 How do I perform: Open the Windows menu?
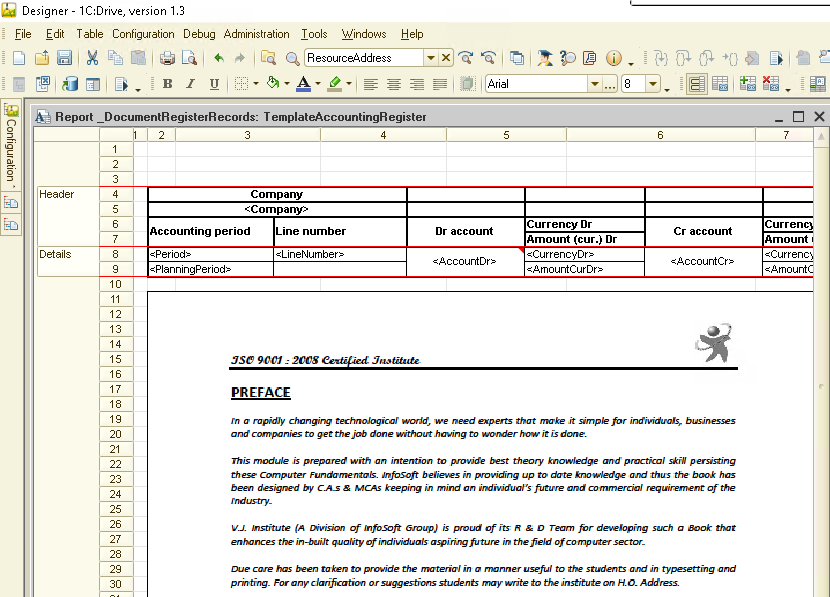point(364,34)
